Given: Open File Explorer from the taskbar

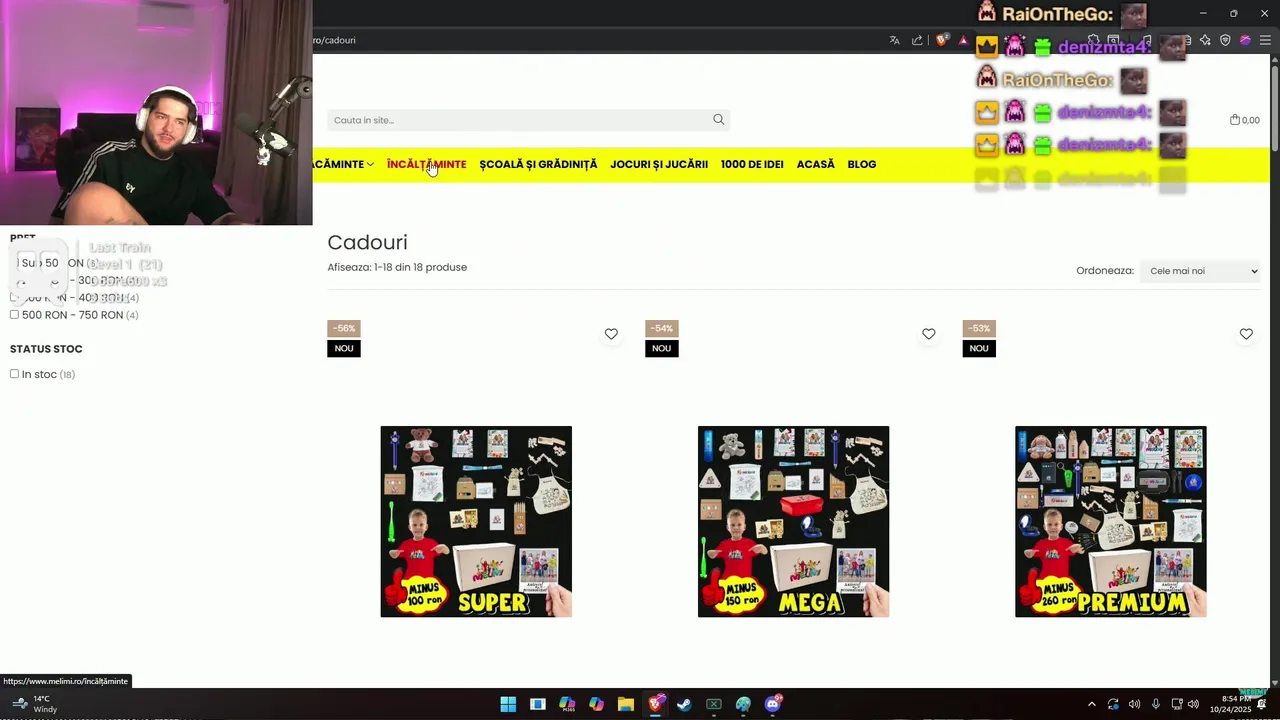Looking at the screenshot, I should click(x=626, y=704).
